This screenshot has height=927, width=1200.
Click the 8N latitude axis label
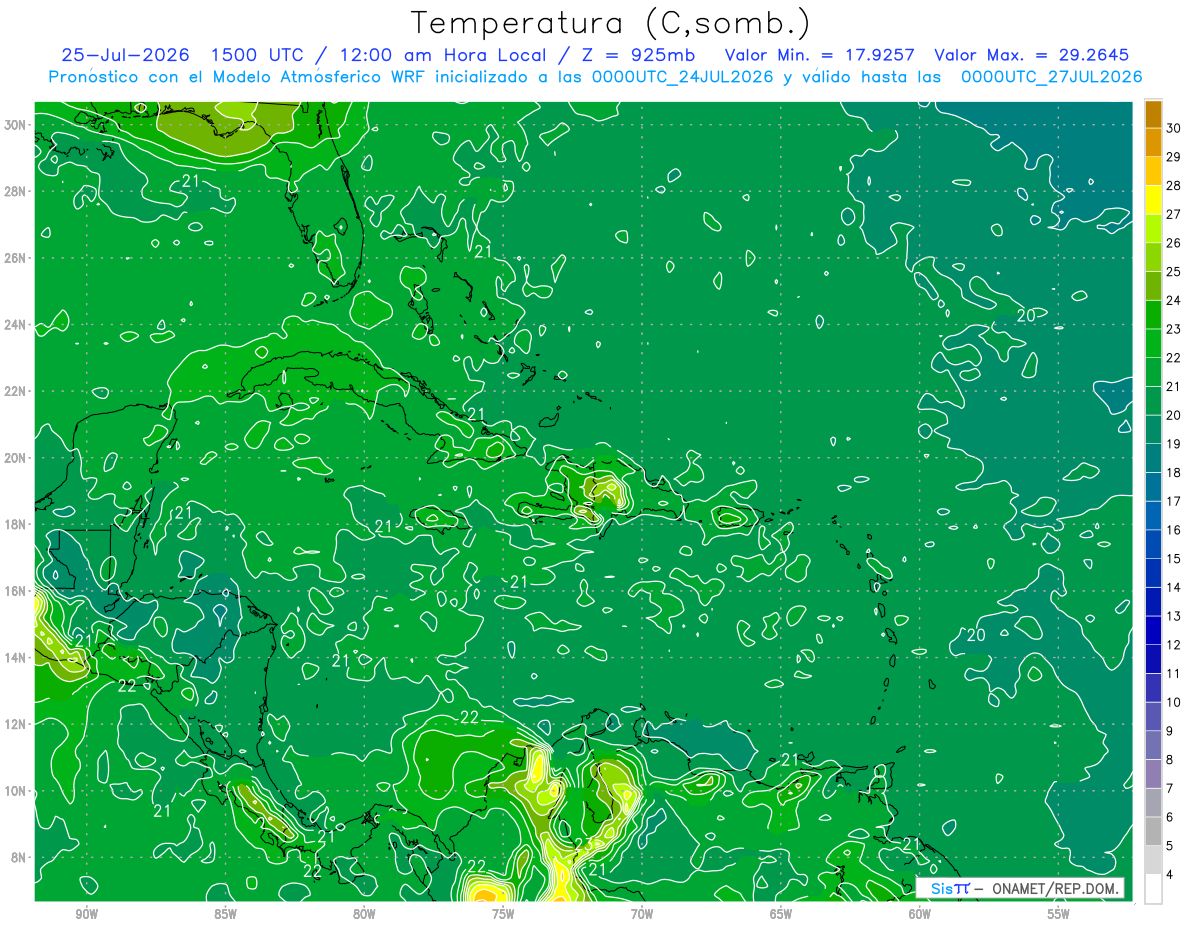18,857
